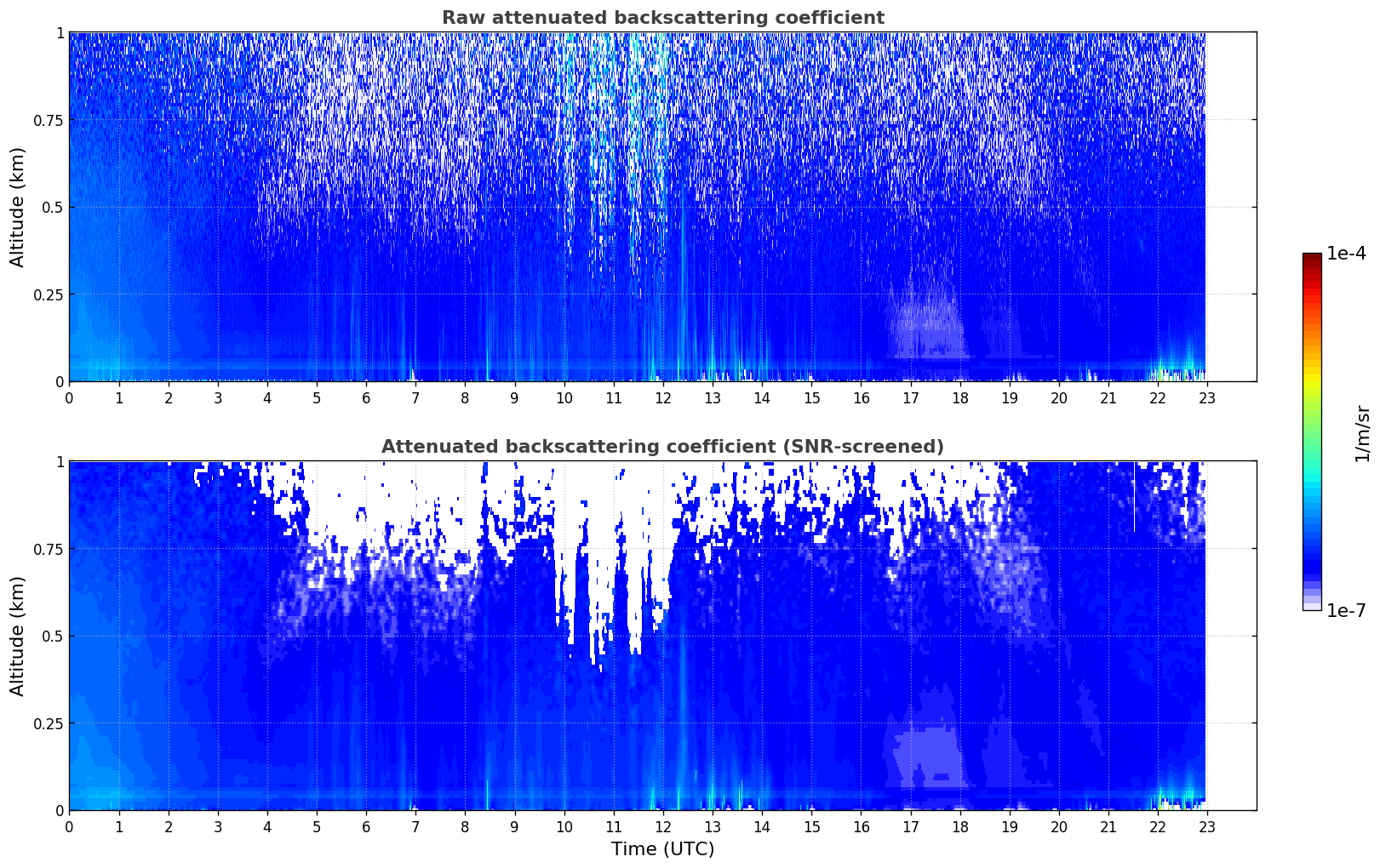Click hour tick '15' under the SNR-screened plot
Screen dimensions: 1380x868
point(811,826)
